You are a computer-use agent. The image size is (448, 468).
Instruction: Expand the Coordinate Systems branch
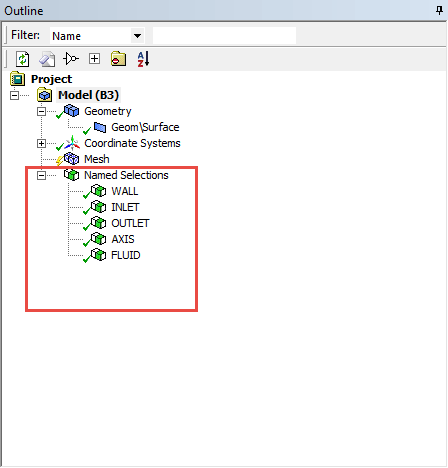pos(41,143)
